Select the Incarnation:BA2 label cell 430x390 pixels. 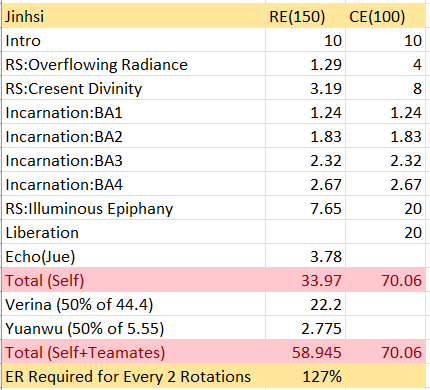point(134,136)
